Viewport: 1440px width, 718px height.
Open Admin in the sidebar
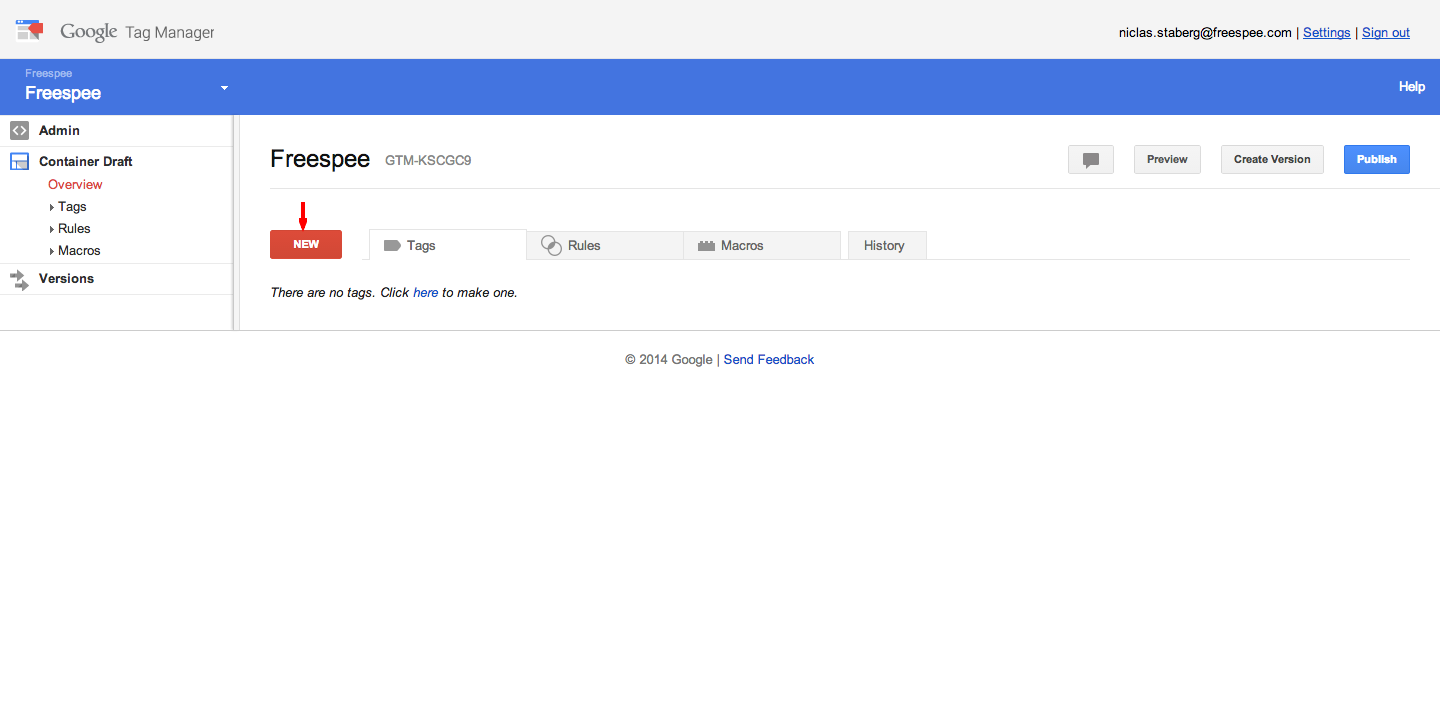coord(59,131)
